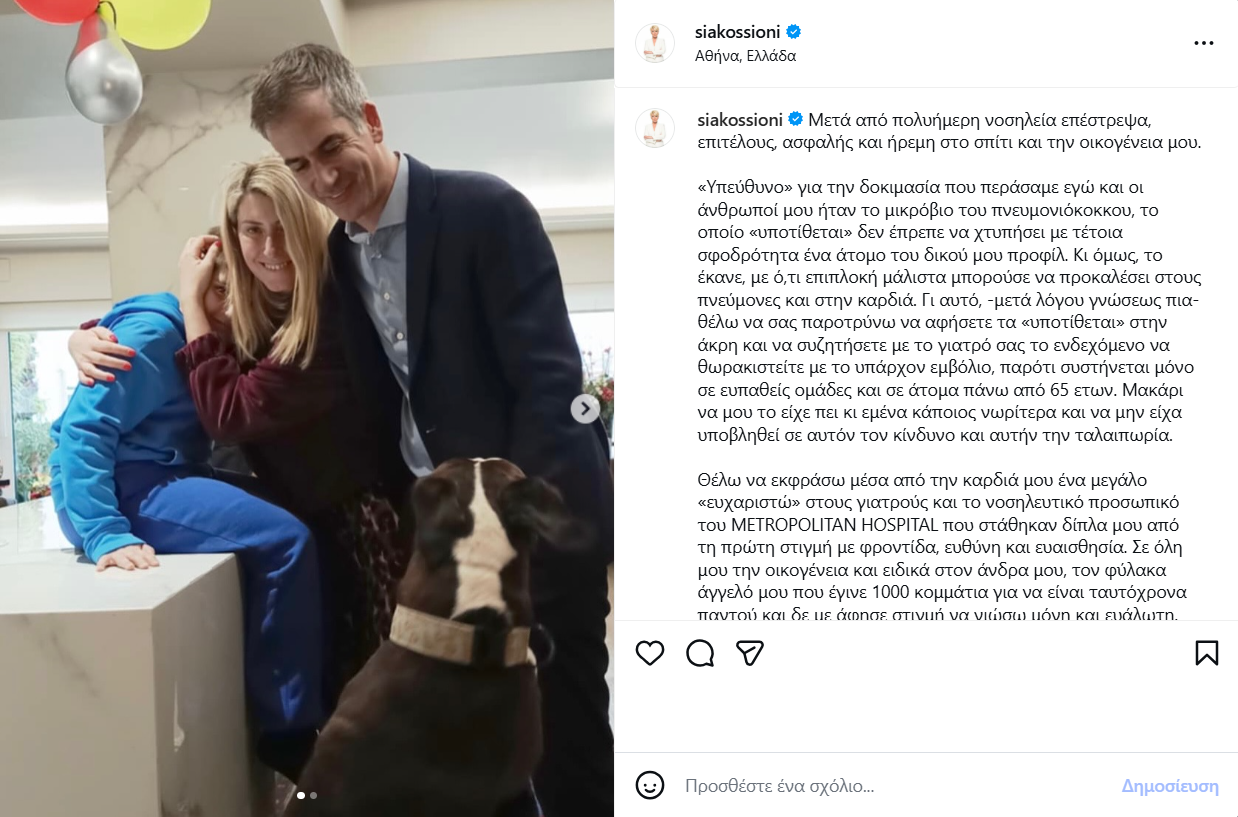Click the profile avatar beside the caption
Screen dimensions: 1238x817
tap(655, 129)
